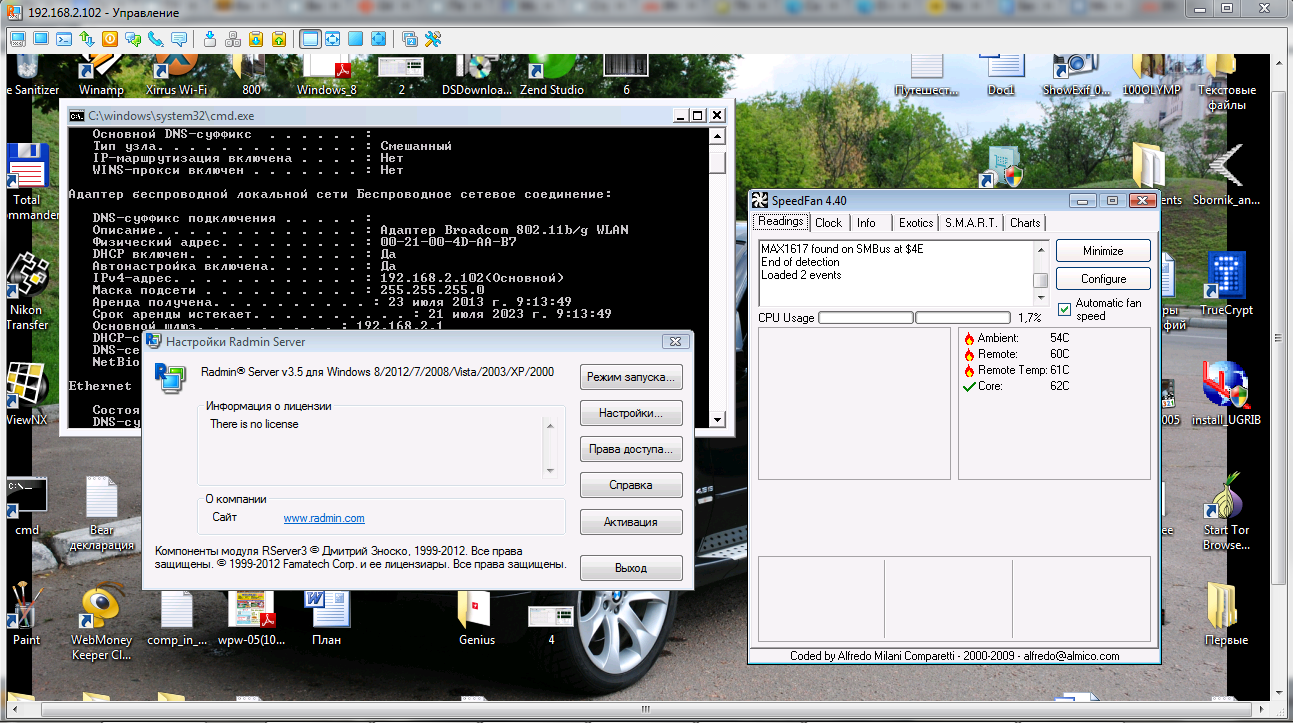Start Voice Chat with the phone icon
The width and height of the screenshot is (1293, 723).
coord(155,39)
